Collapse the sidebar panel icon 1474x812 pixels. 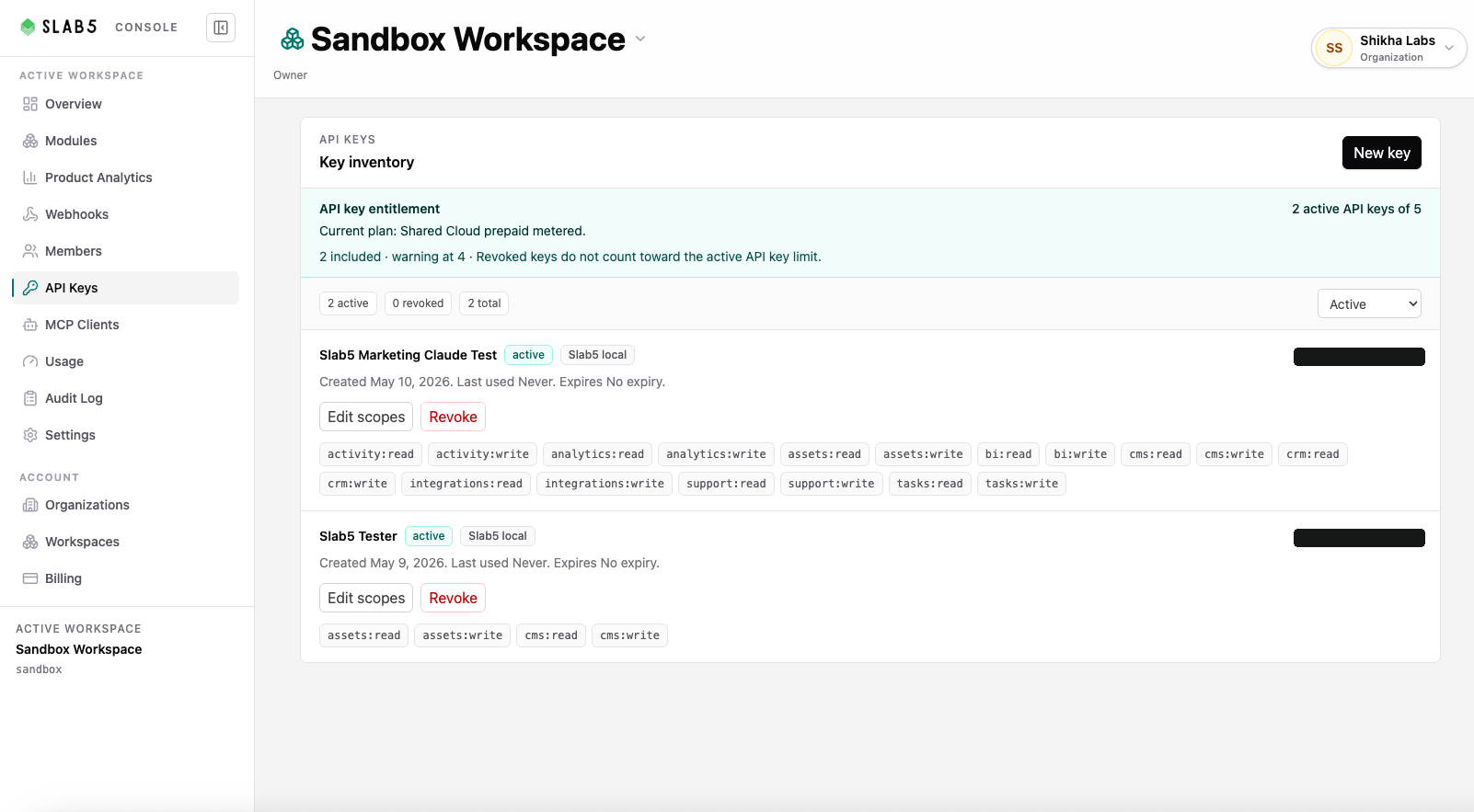coord(221,28)
